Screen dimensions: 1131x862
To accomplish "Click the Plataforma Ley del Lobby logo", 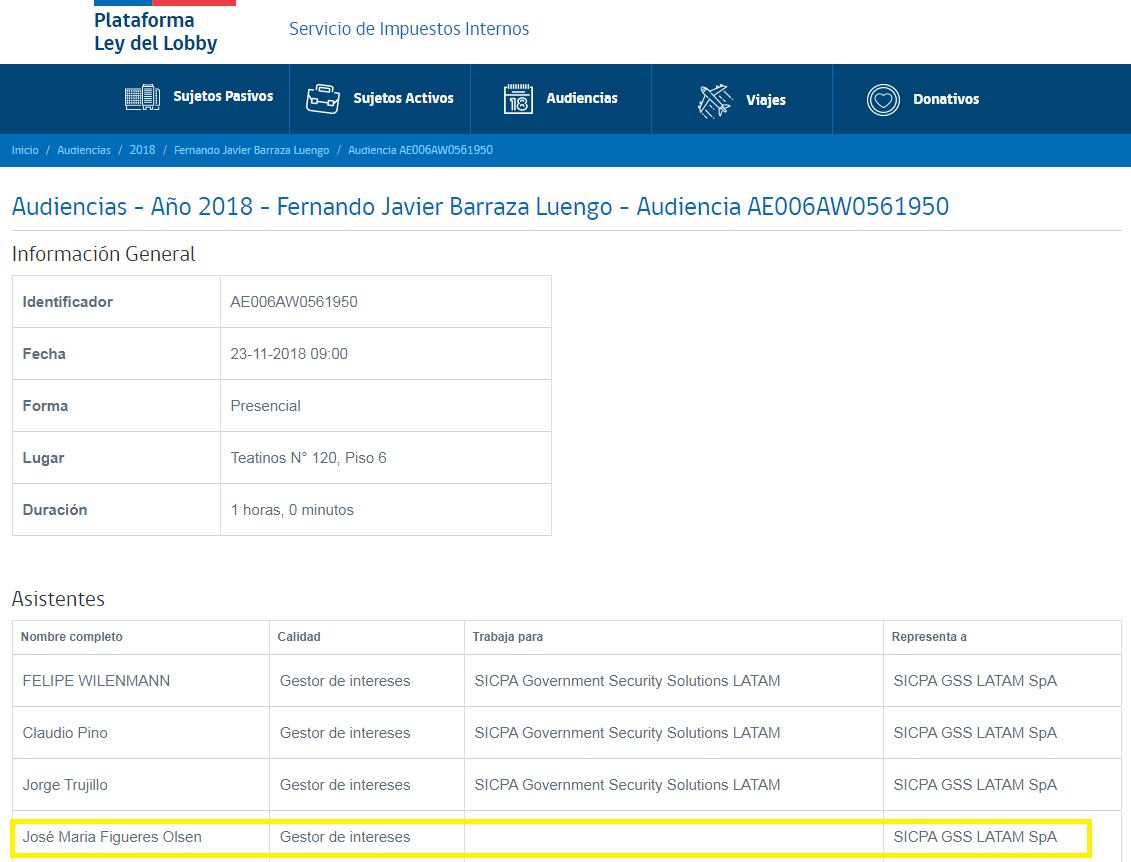I will tap(155, 31).
